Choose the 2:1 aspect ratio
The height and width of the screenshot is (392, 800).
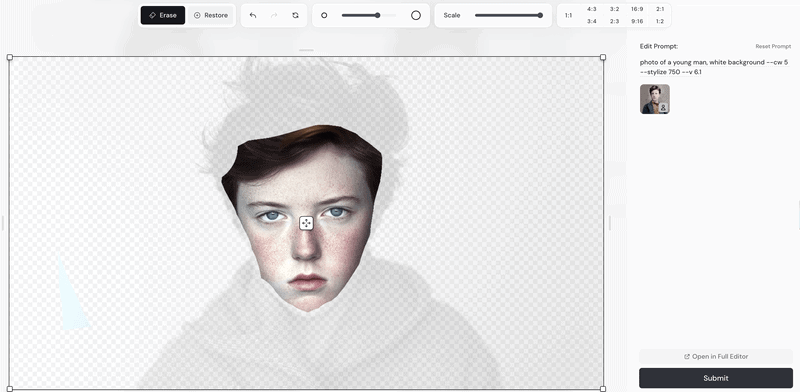(660, 9)
